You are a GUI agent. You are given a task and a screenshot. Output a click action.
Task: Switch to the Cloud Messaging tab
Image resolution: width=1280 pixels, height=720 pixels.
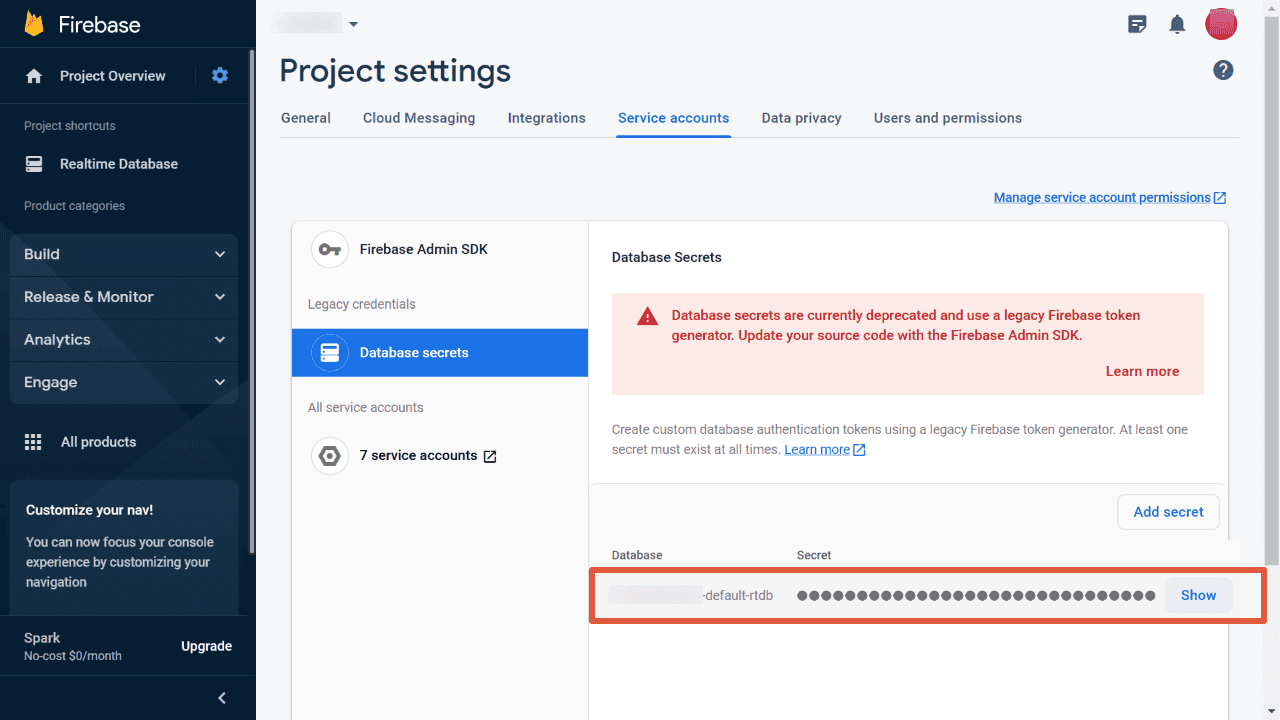coord(419,118)
